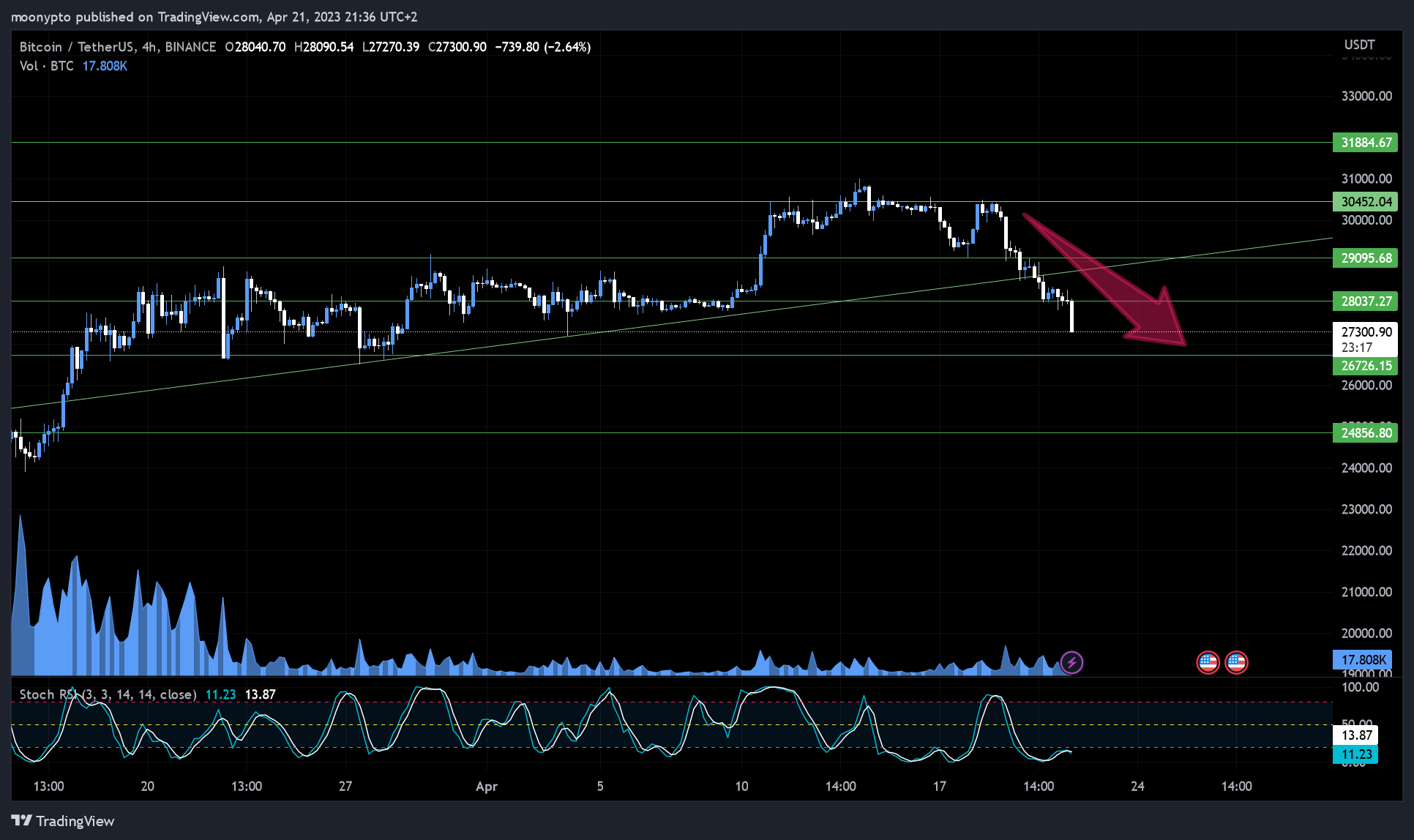Click the closing price value C27300.90 in header
Image resolution: width=1414 pixels, height=840 pixels.
point(457,47)
